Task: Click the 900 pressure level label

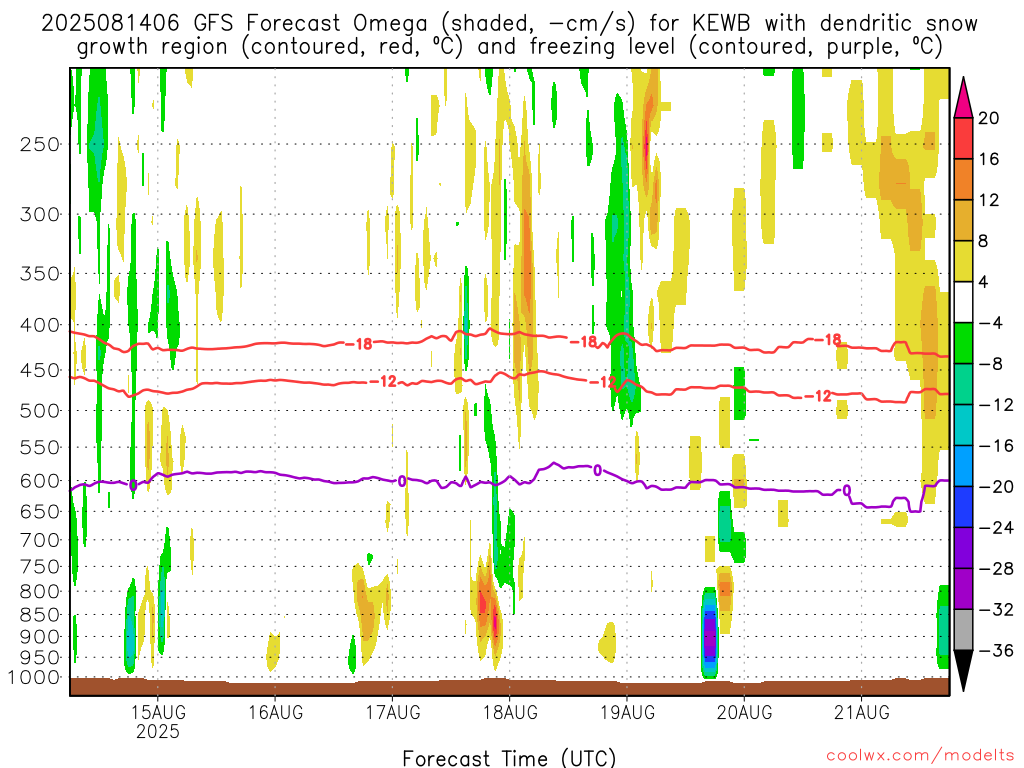Action: [40, 637]
